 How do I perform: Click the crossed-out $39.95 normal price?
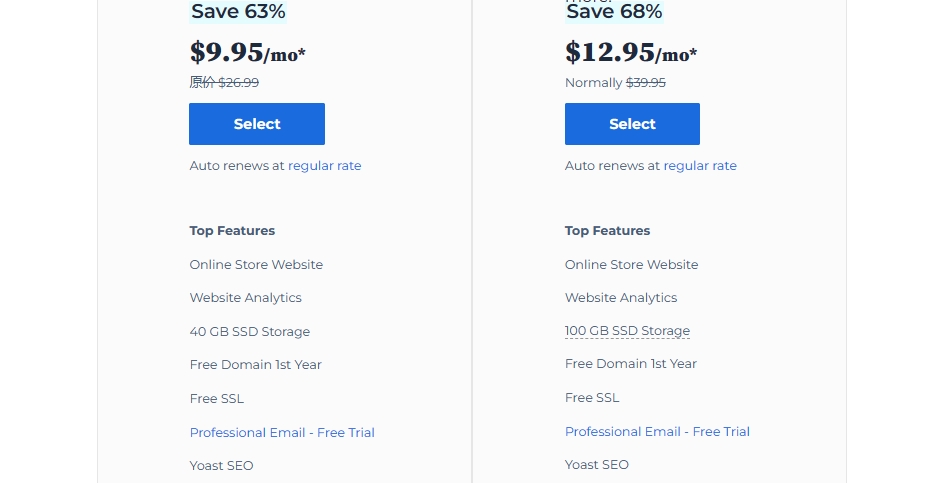click(x=646, y=83)
